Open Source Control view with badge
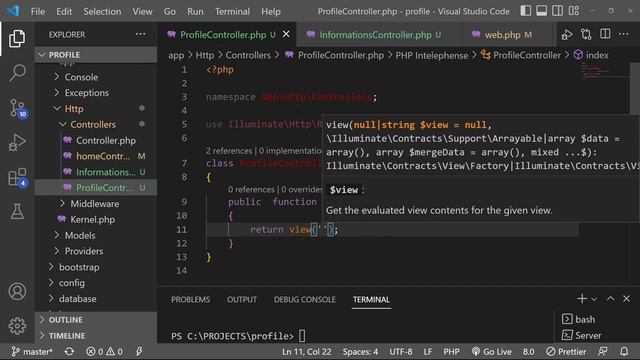This screenshot has height=360, width=640. [x=18, y=108]
